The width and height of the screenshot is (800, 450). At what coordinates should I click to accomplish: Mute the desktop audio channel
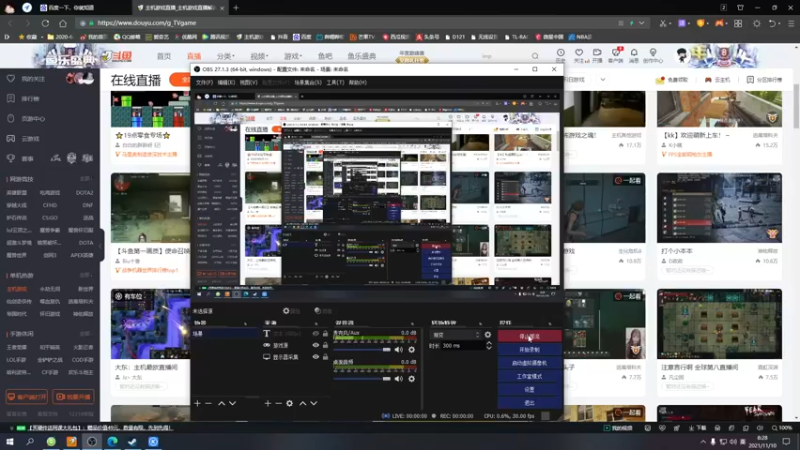click(x=398, y=379)
